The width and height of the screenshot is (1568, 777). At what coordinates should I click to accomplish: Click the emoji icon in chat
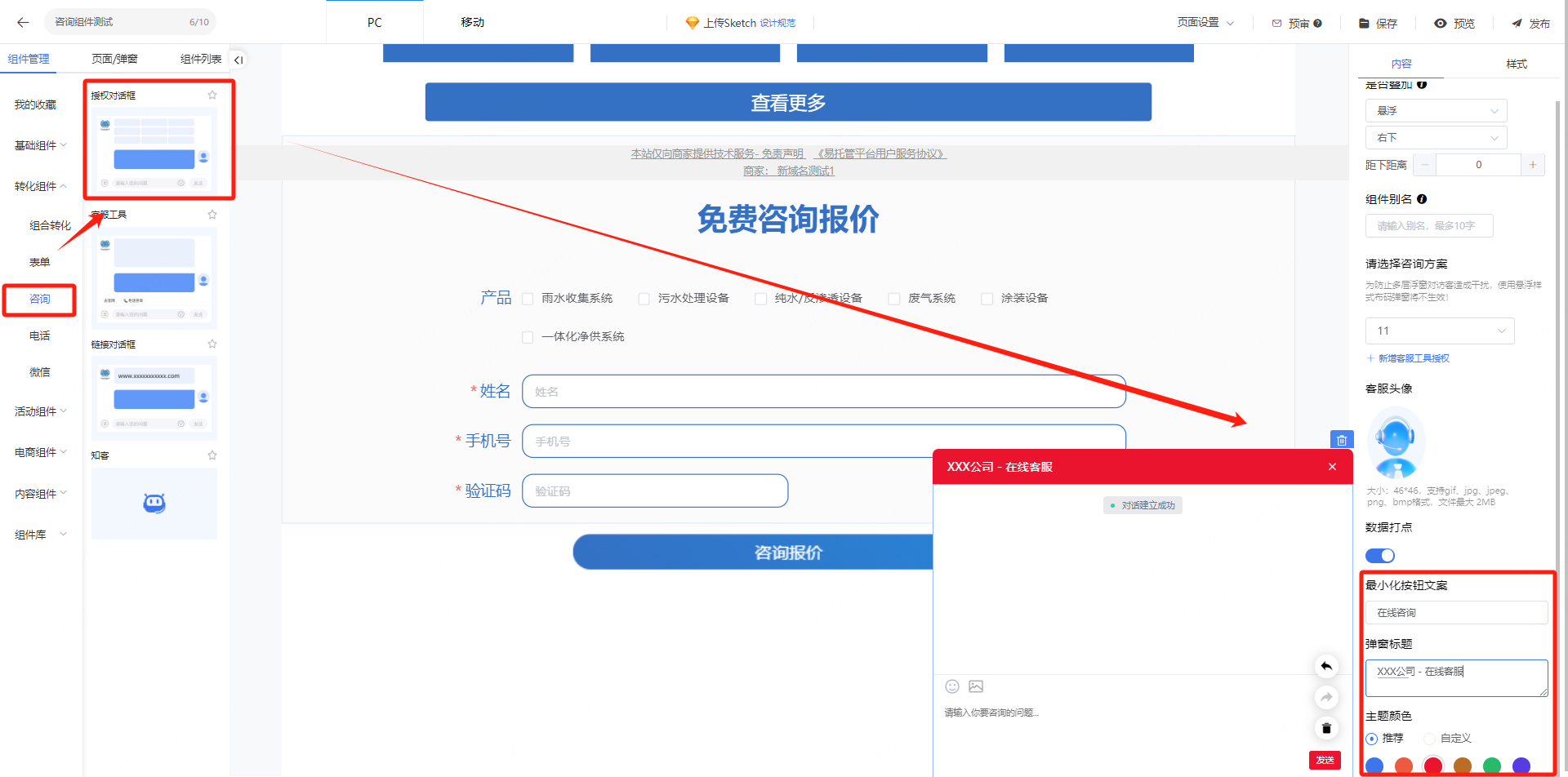(x=952, y=686)
